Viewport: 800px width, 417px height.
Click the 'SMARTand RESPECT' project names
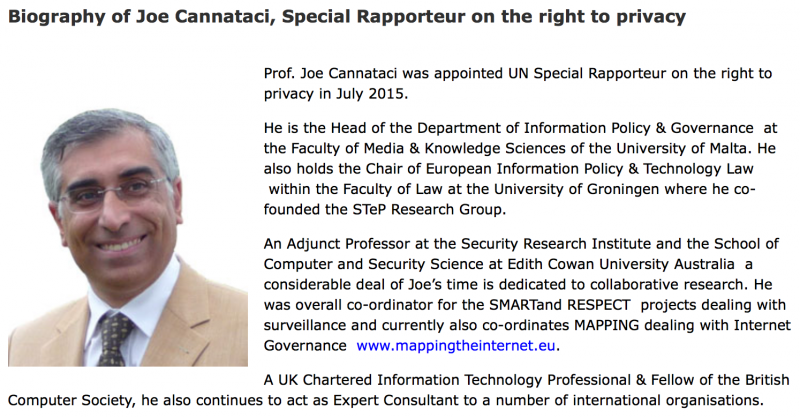point(560,305)
